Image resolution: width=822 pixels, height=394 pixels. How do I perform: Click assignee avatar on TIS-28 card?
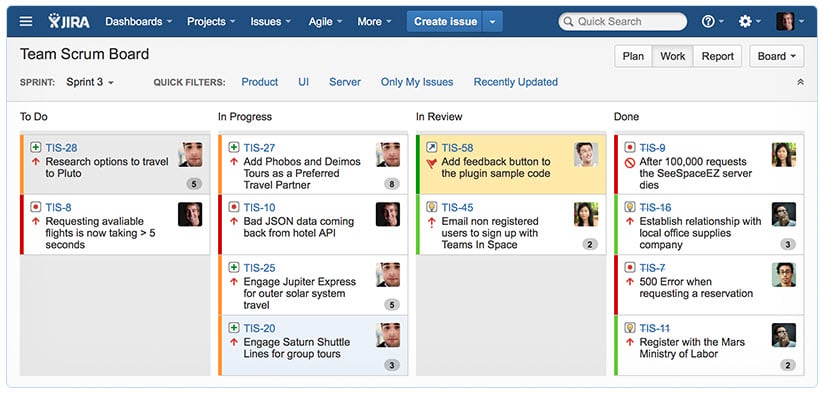[x=190, y=154]
